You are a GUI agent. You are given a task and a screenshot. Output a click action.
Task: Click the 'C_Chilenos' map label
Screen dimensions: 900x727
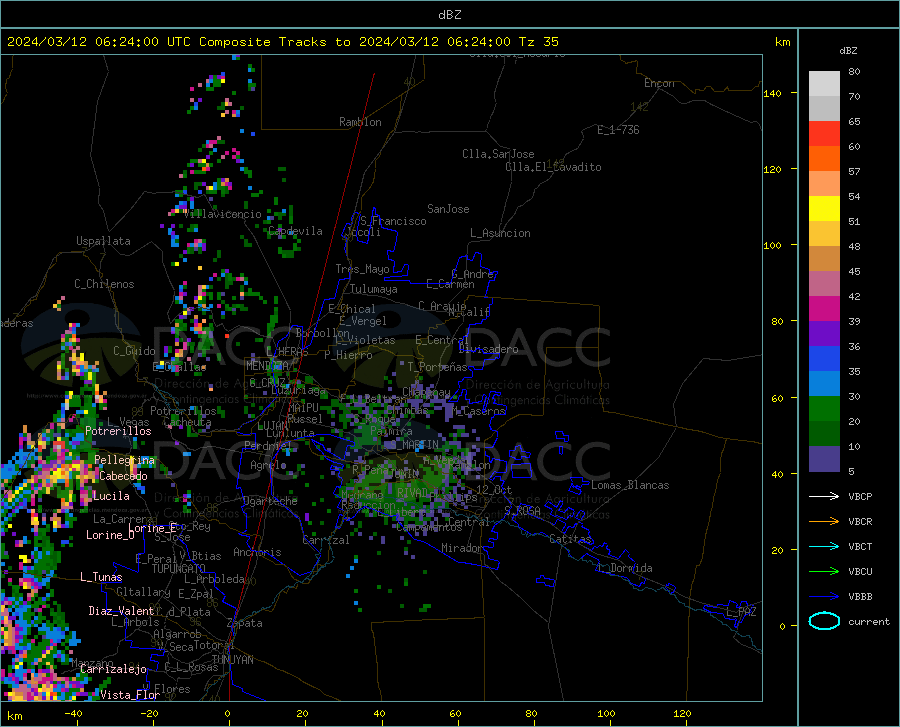[x=104, y=284]
